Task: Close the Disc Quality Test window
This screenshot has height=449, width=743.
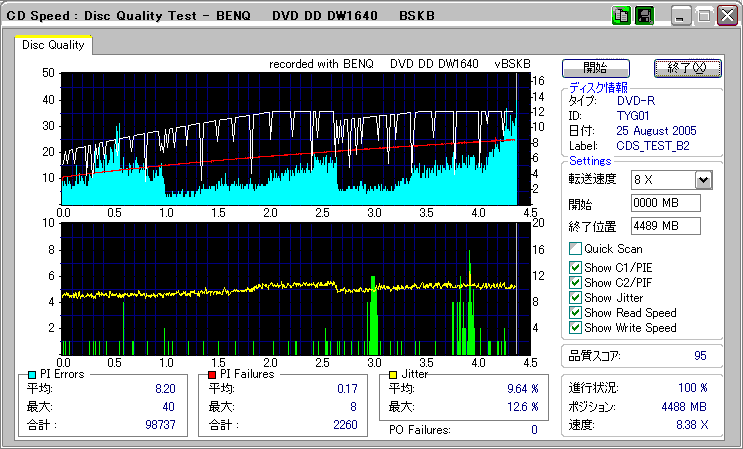Action: [725, 16]
